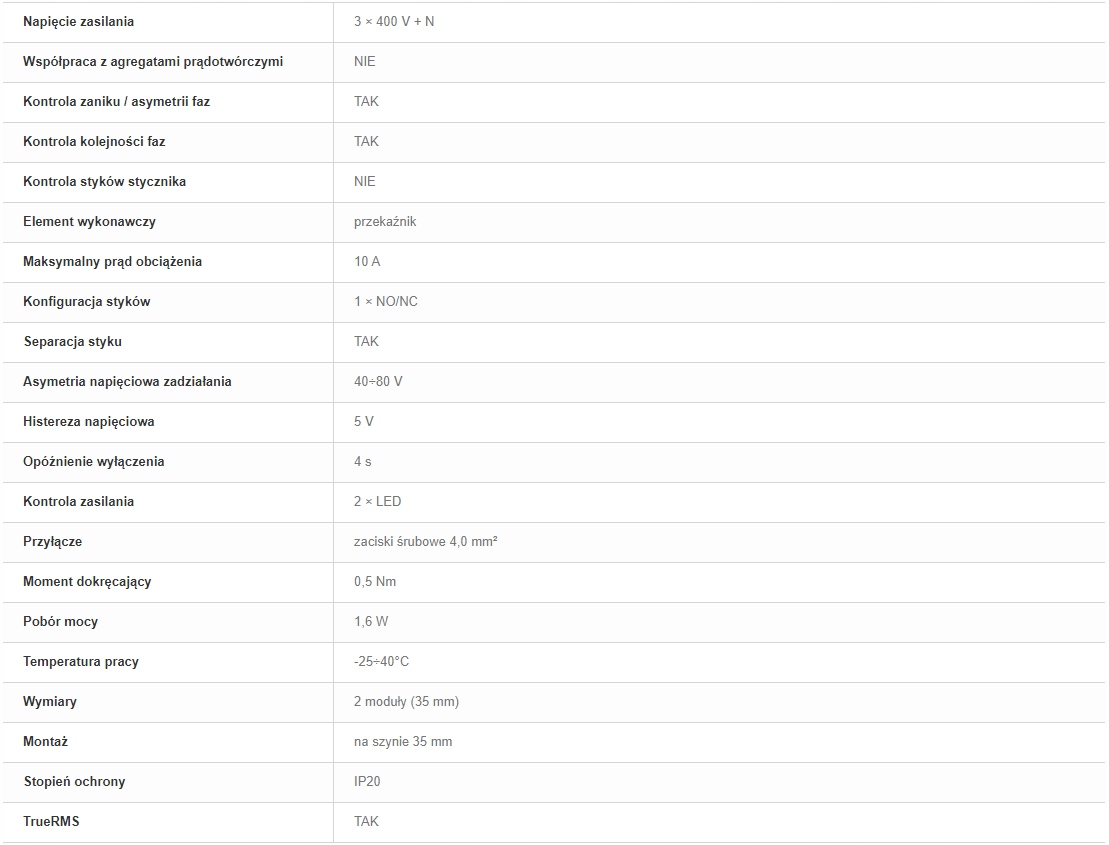Click the "Napięcie zasilania" row label
The width and height of the screenshot is (1109, 845).
point(78,21)
